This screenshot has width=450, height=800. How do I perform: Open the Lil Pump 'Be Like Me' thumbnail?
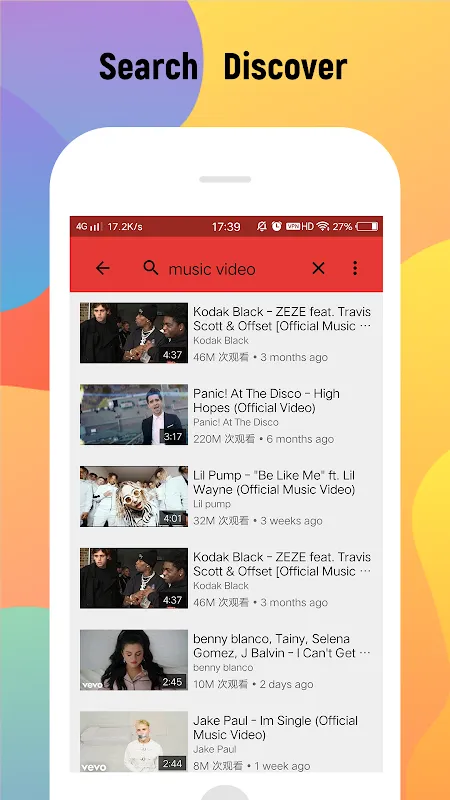coord(134,496)
